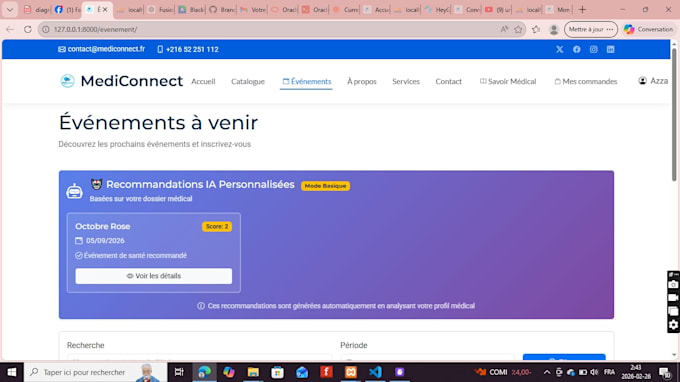Open the À propos menu item
This screenshot has width=680, height=382.
click(362, 82)
